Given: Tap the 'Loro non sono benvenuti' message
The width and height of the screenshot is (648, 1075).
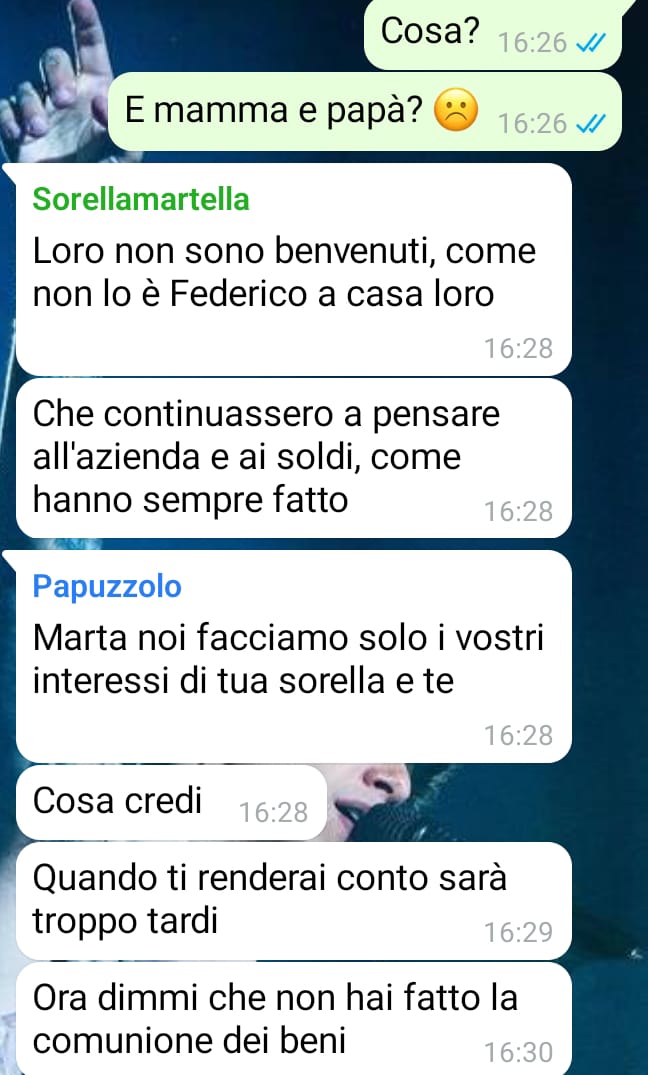Looking at the screenshot, I should (x=293, y=270).
